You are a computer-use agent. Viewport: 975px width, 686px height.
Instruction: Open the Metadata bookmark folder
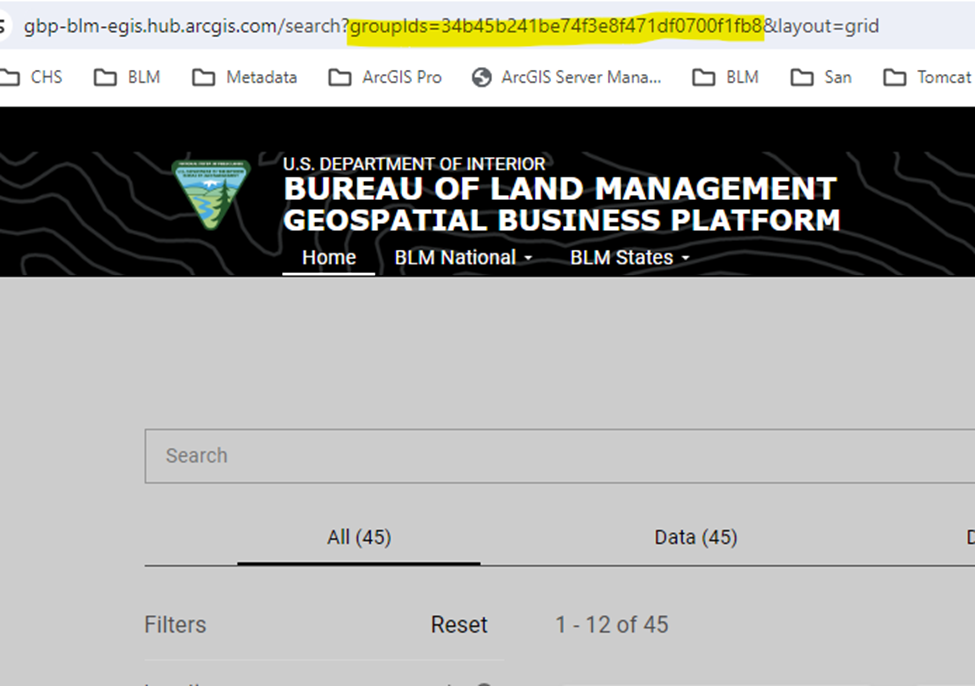(245, 77)
